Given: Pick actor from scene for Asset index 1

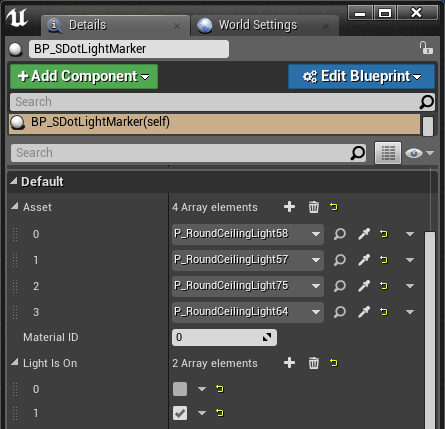Looking at the screenshot, I should [364, 260].
